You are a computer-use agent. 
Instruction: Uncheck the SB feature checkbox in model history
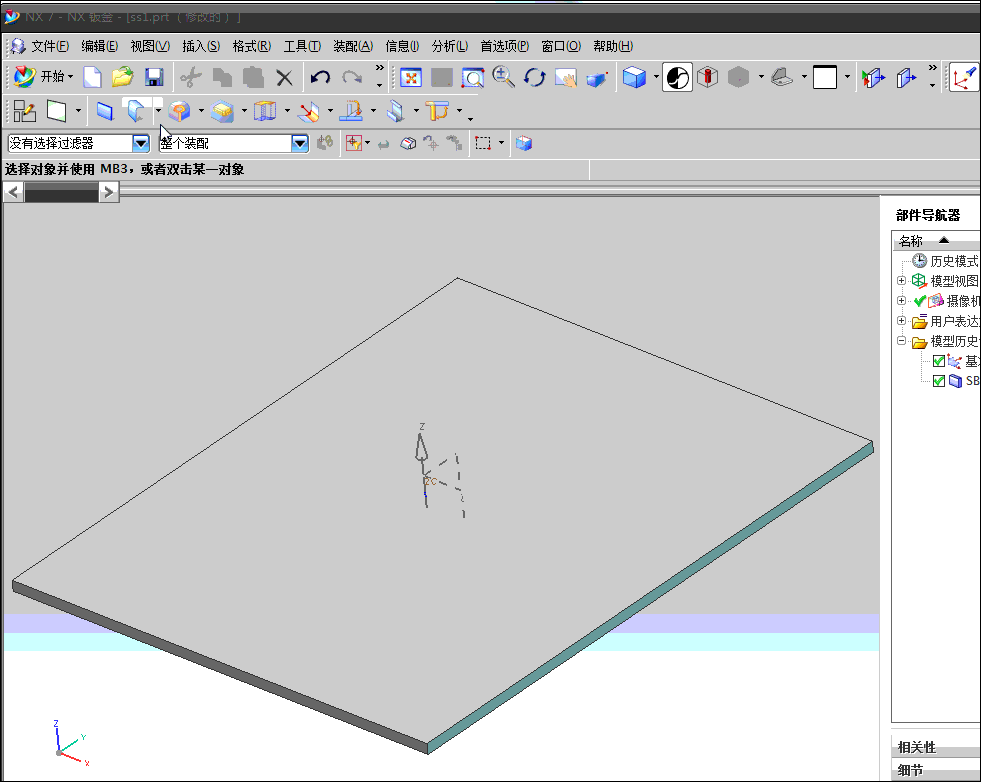click(938, 381)
